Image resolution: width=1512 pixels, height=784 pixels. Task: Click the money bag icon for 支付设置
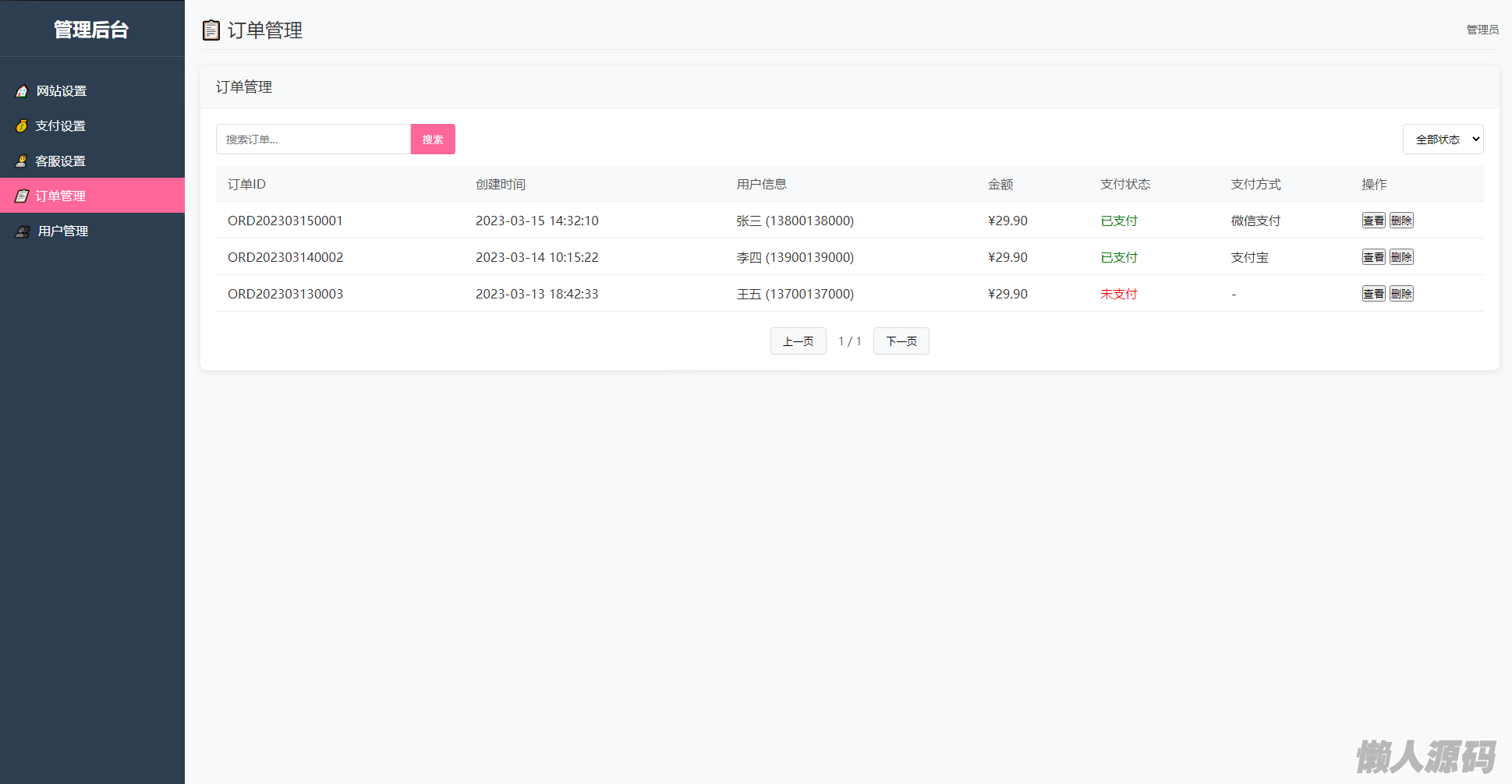tap(22, 126)
